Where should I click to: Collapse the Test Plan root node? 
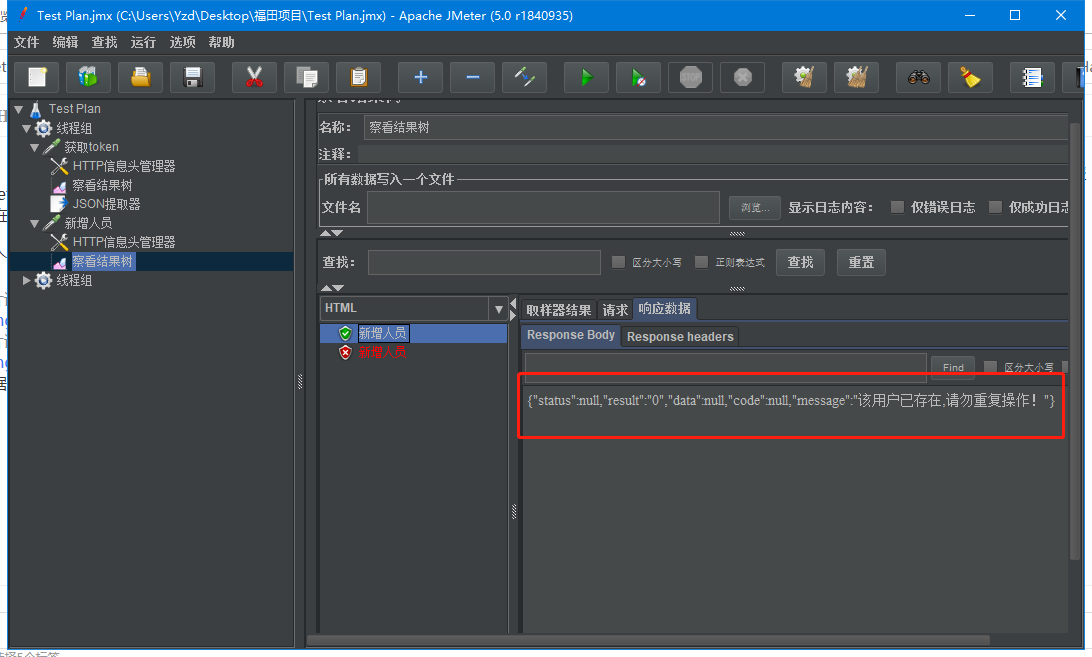[19, 109]
